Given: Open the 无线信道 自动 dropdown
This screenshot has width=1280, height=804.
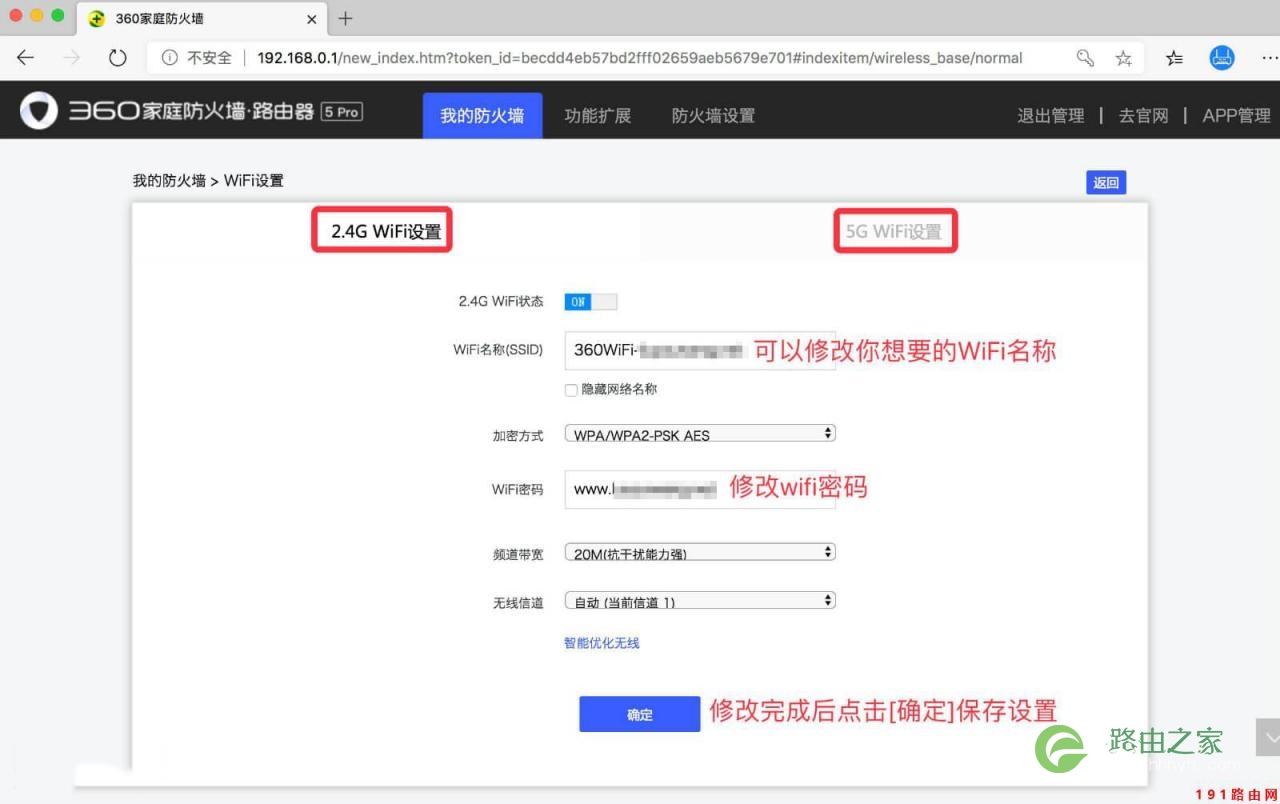Looking at the screenshot, I should 700,601.
